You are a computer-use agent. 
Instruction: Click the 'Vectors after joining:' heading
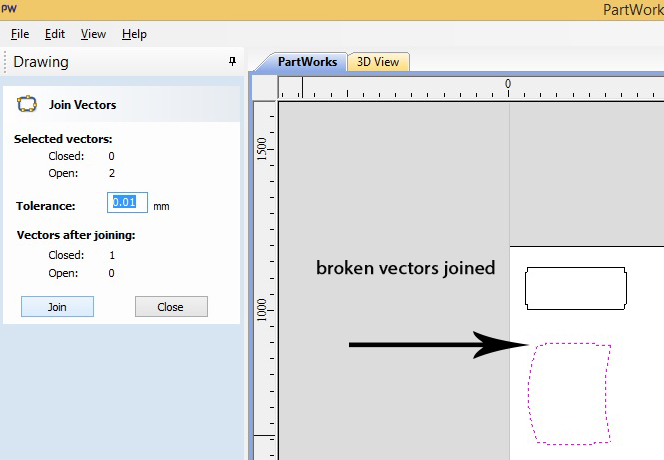pyautogui.click(x=76, y=235)
